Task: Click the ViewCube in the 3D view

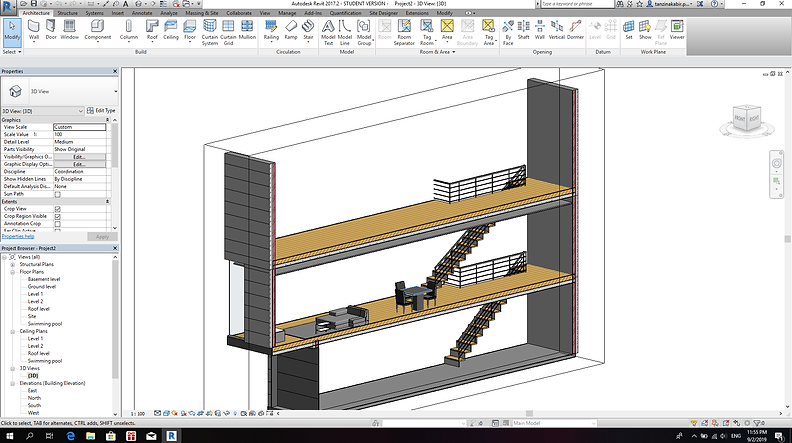Action: coord(747,119)
